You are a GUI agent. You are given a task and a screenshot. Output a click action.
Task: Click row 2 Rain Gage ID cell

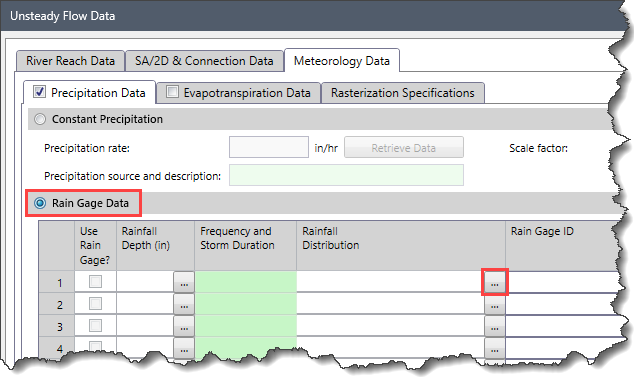coord(562,304)
